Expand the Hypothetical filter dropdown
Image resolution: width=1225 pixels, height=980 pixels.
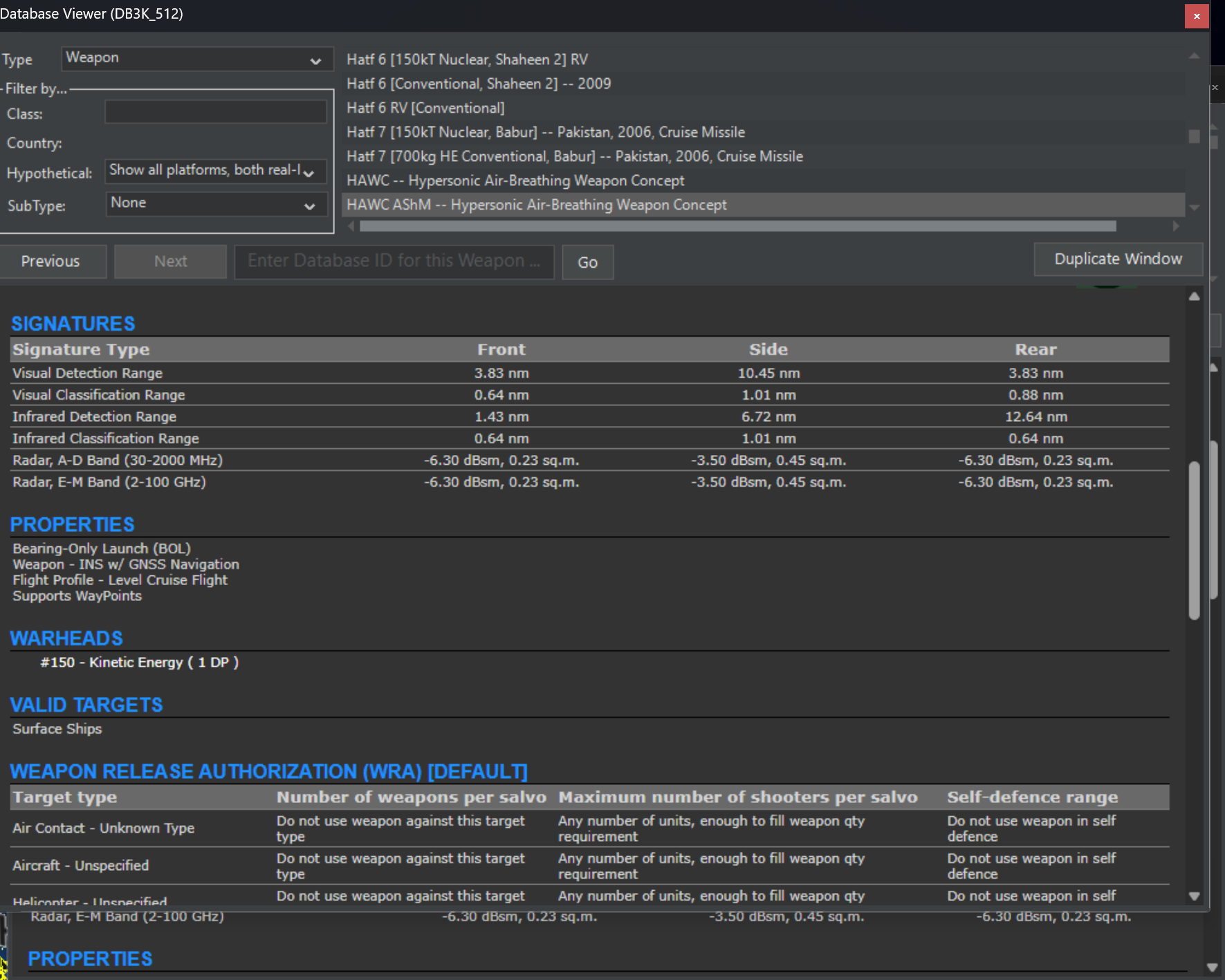214,171
